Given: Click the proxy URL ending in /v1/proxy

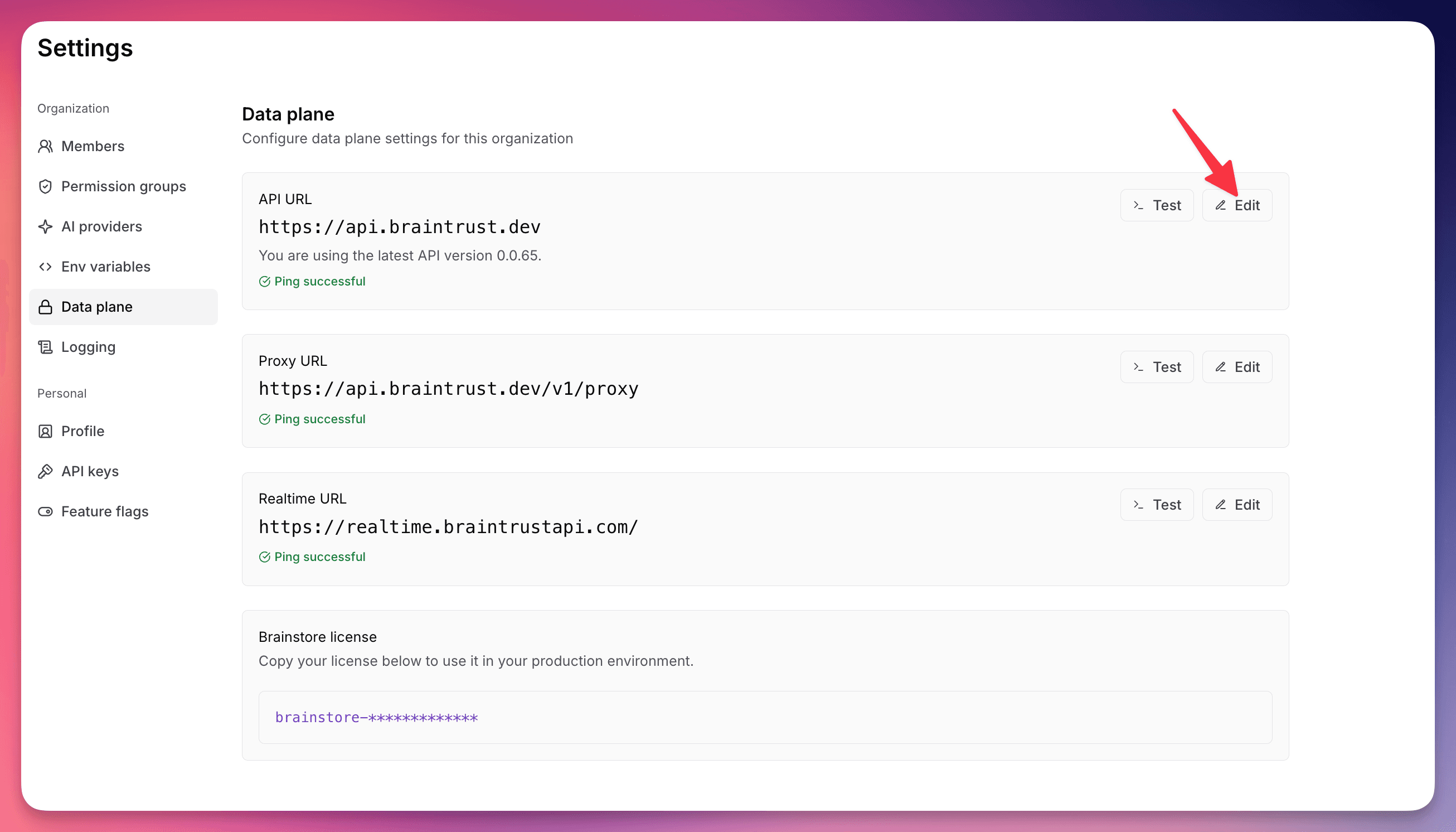Looking at the screenshot, I should [x=448, y=389].
